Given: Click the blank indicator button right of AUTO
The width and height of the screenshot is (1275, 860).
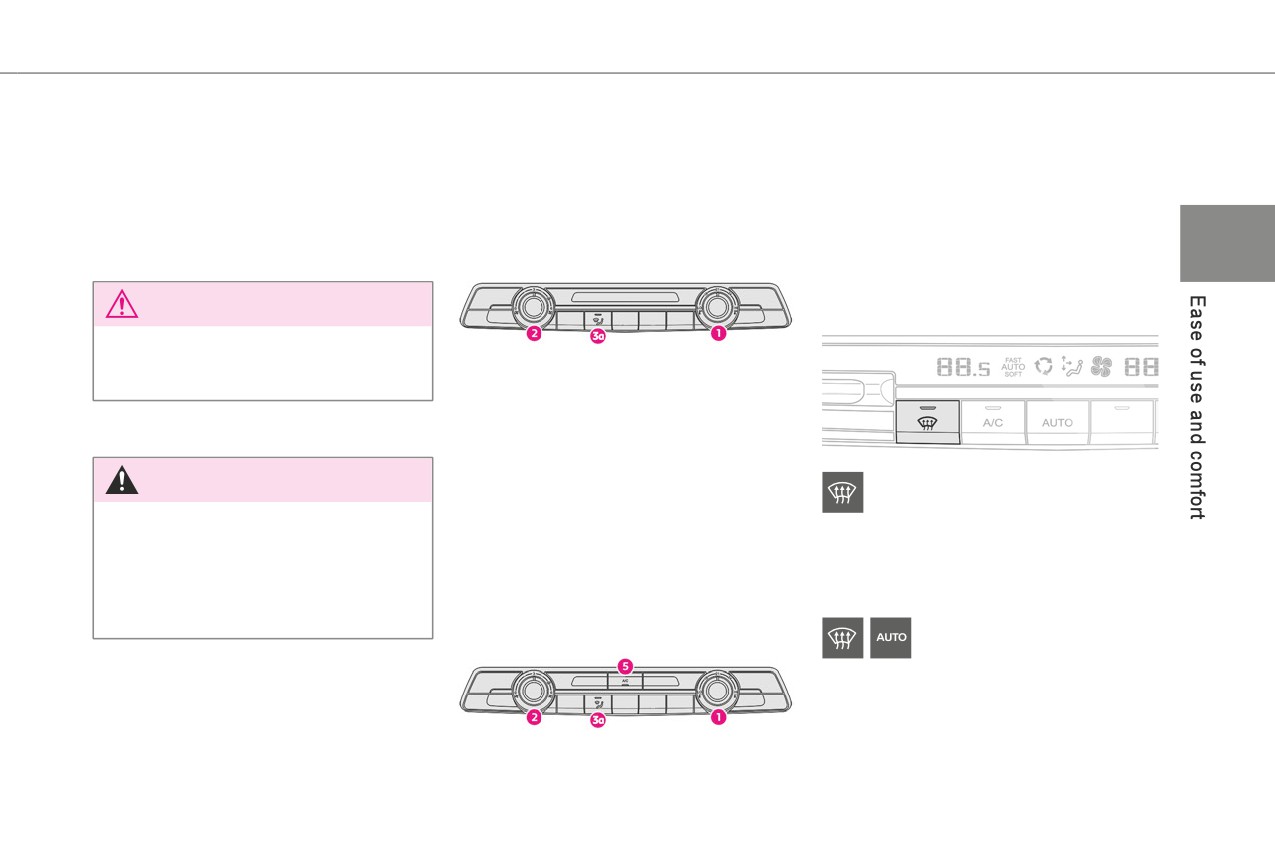Looking at the screenshot, I should tap(1122, 422).
